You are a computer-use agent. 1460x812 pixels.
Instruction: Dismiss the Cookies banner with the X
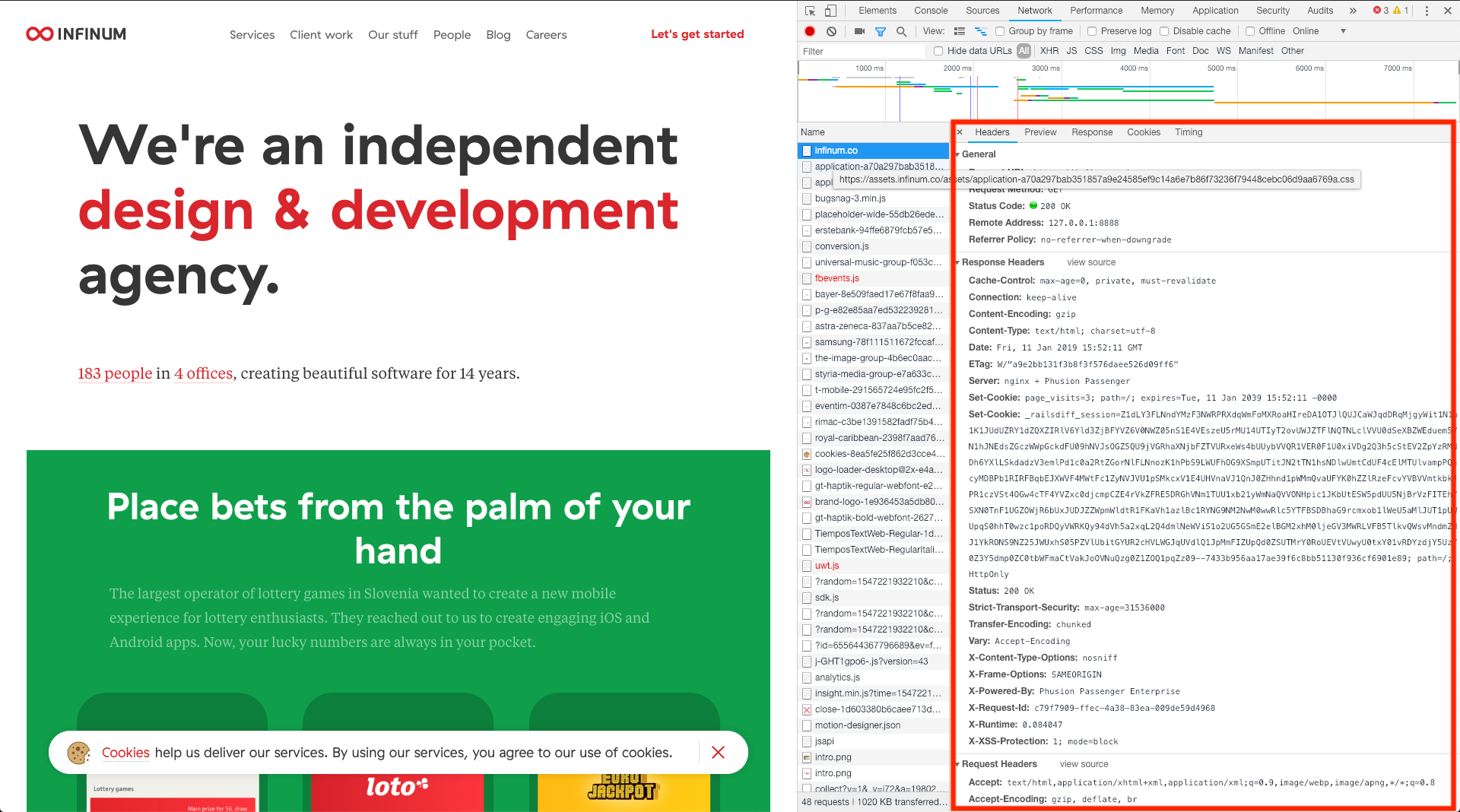718,753
